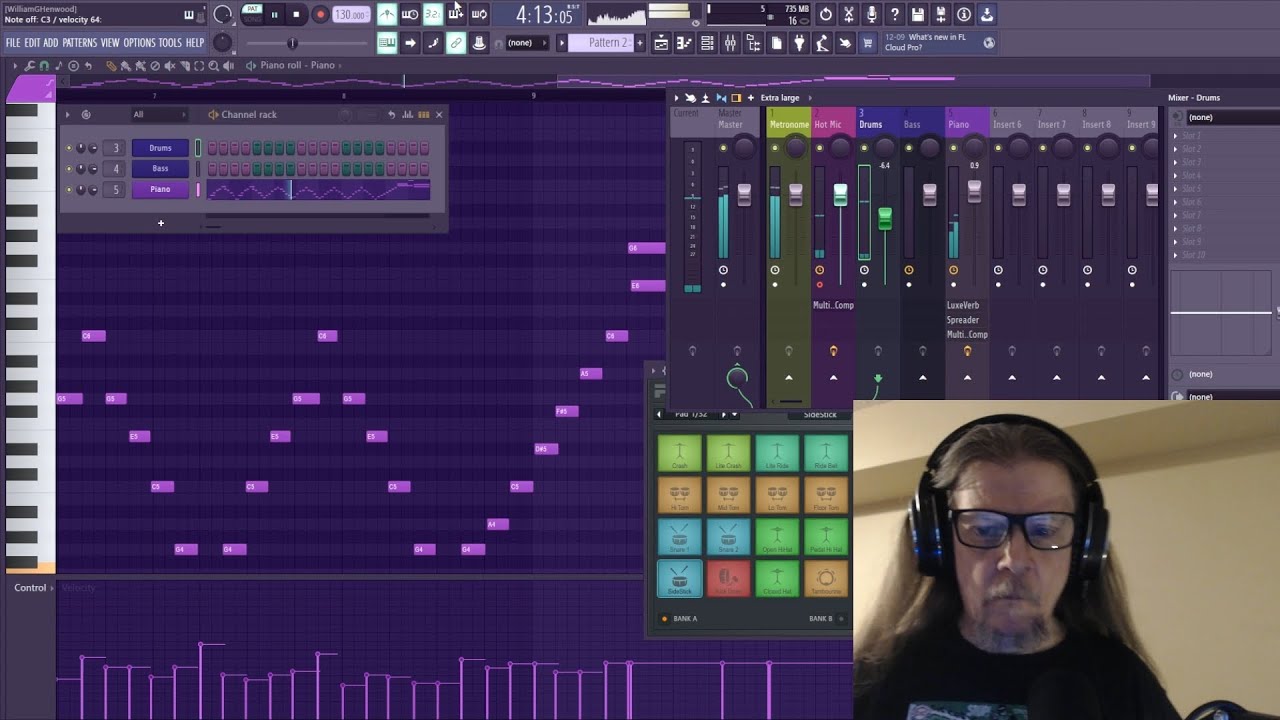Open the playlist view icon
Viewport: 1280px width, 720px height.
(660, 43)
